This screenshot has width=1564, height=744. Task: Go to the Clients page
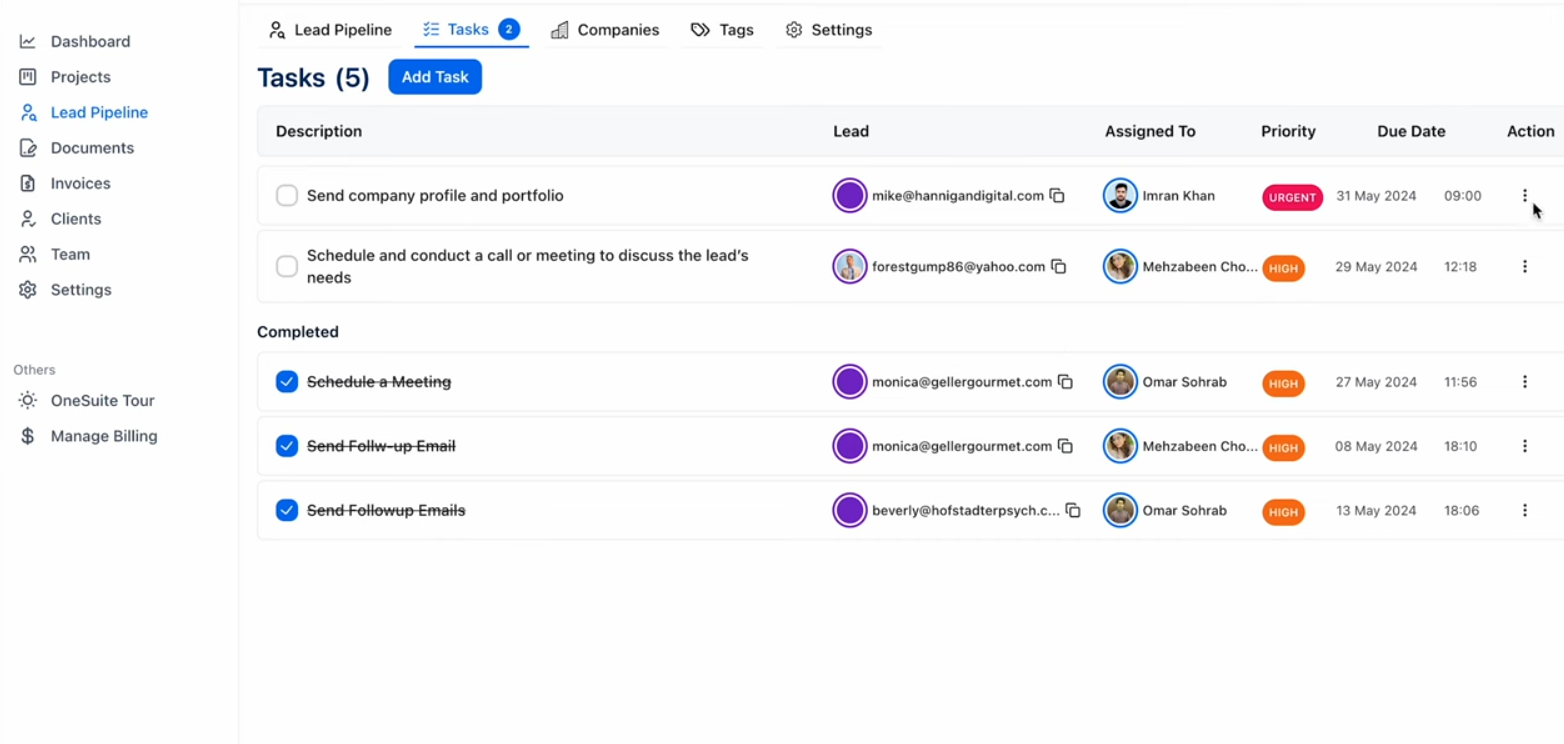coord(76,218)
